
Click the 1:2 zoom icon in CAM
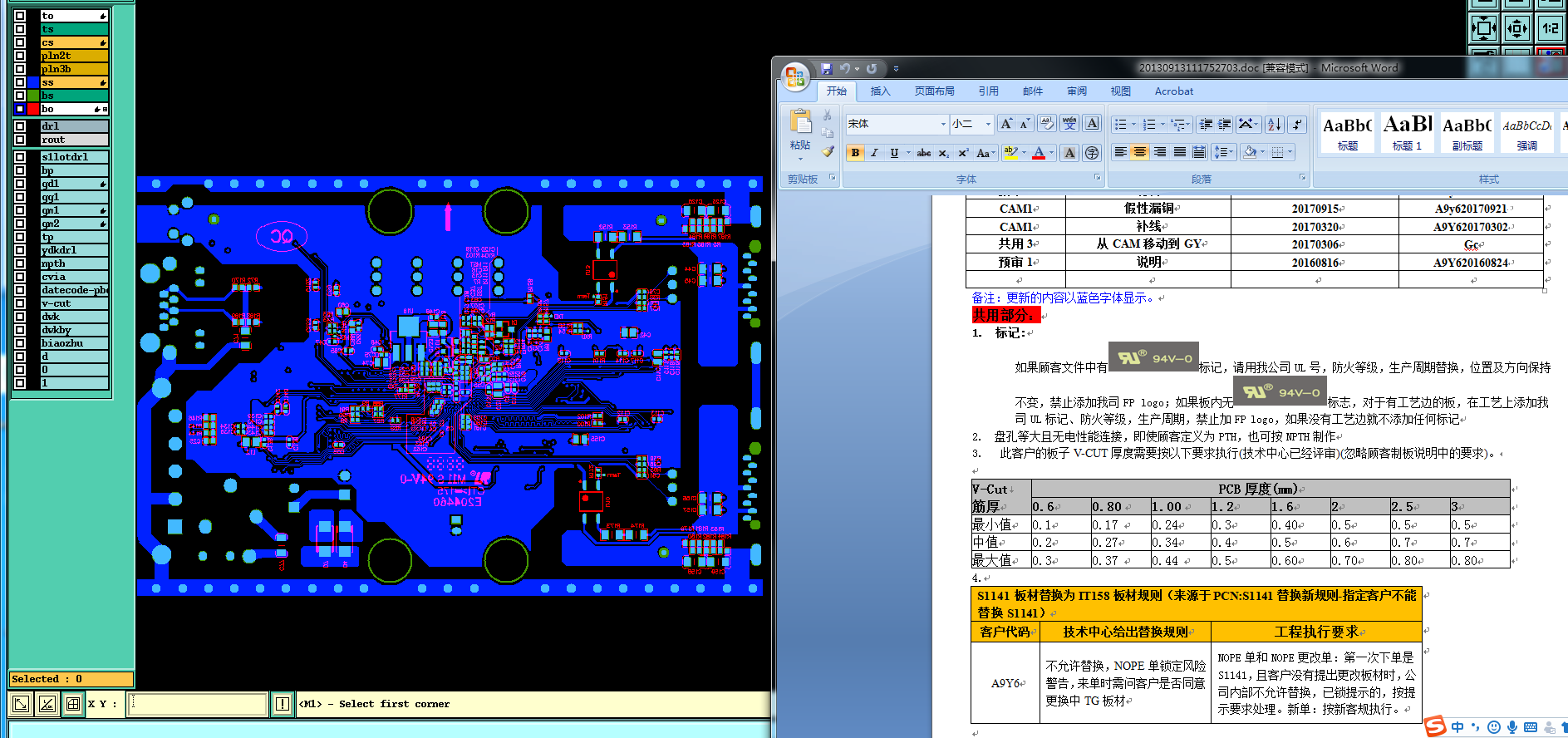point(1551,28)
